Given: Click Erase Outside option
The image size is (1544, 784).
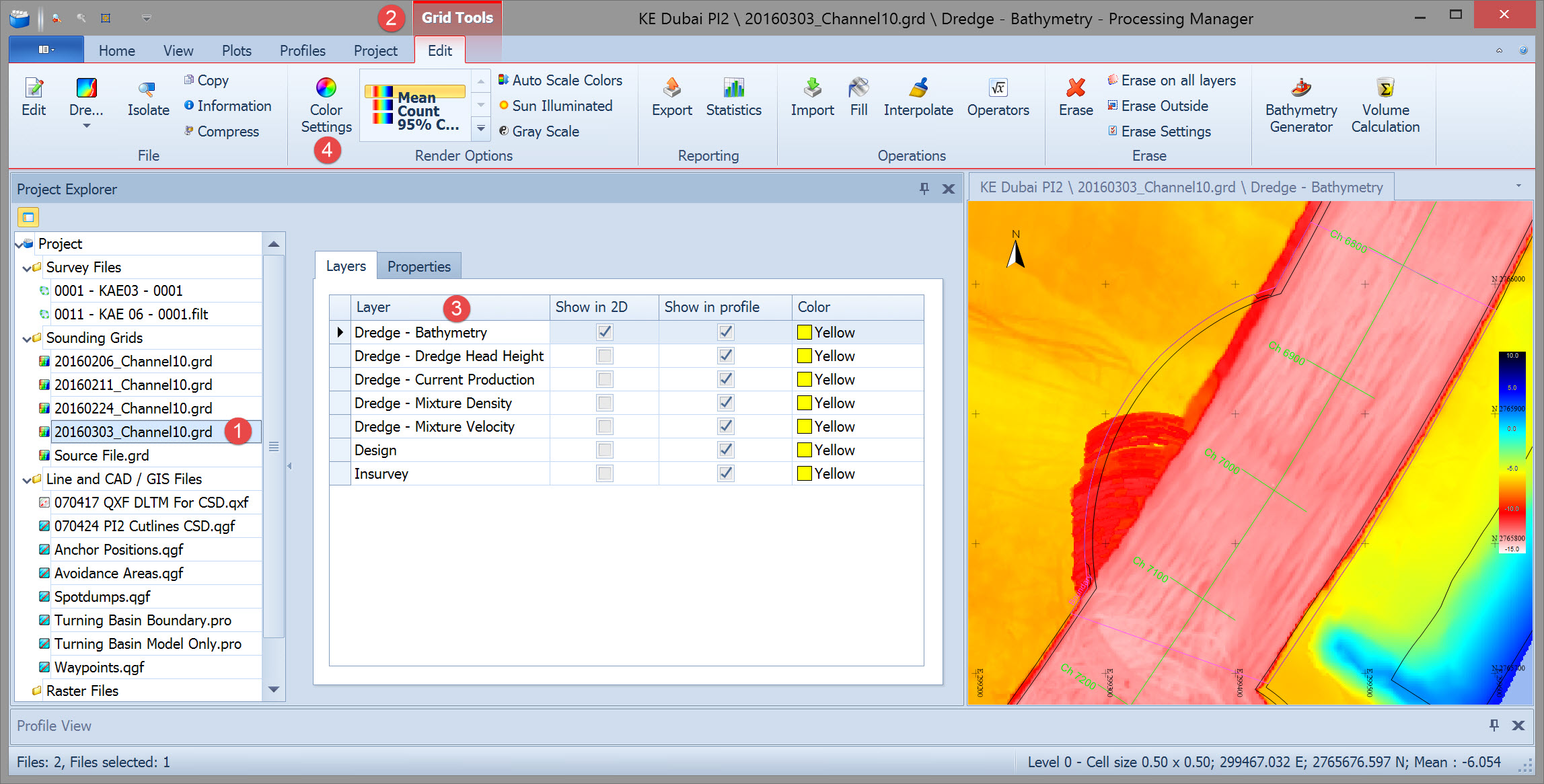Looking at the screenshot, I should 1164,106.
